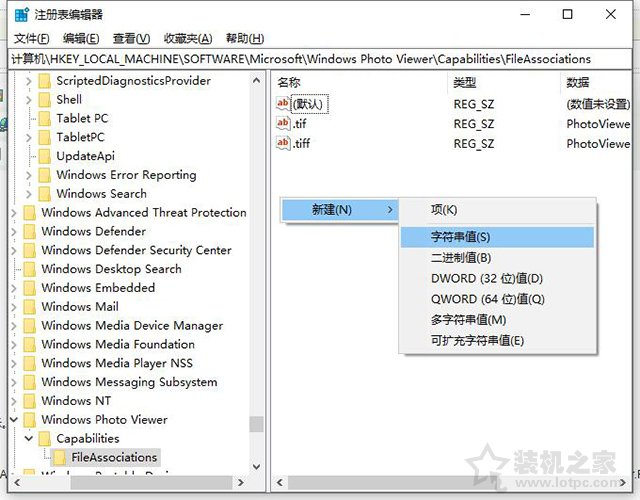640x500 pixels.
Task: Choose 多字符串值(M) in the submenu
Action: point(497,320)
